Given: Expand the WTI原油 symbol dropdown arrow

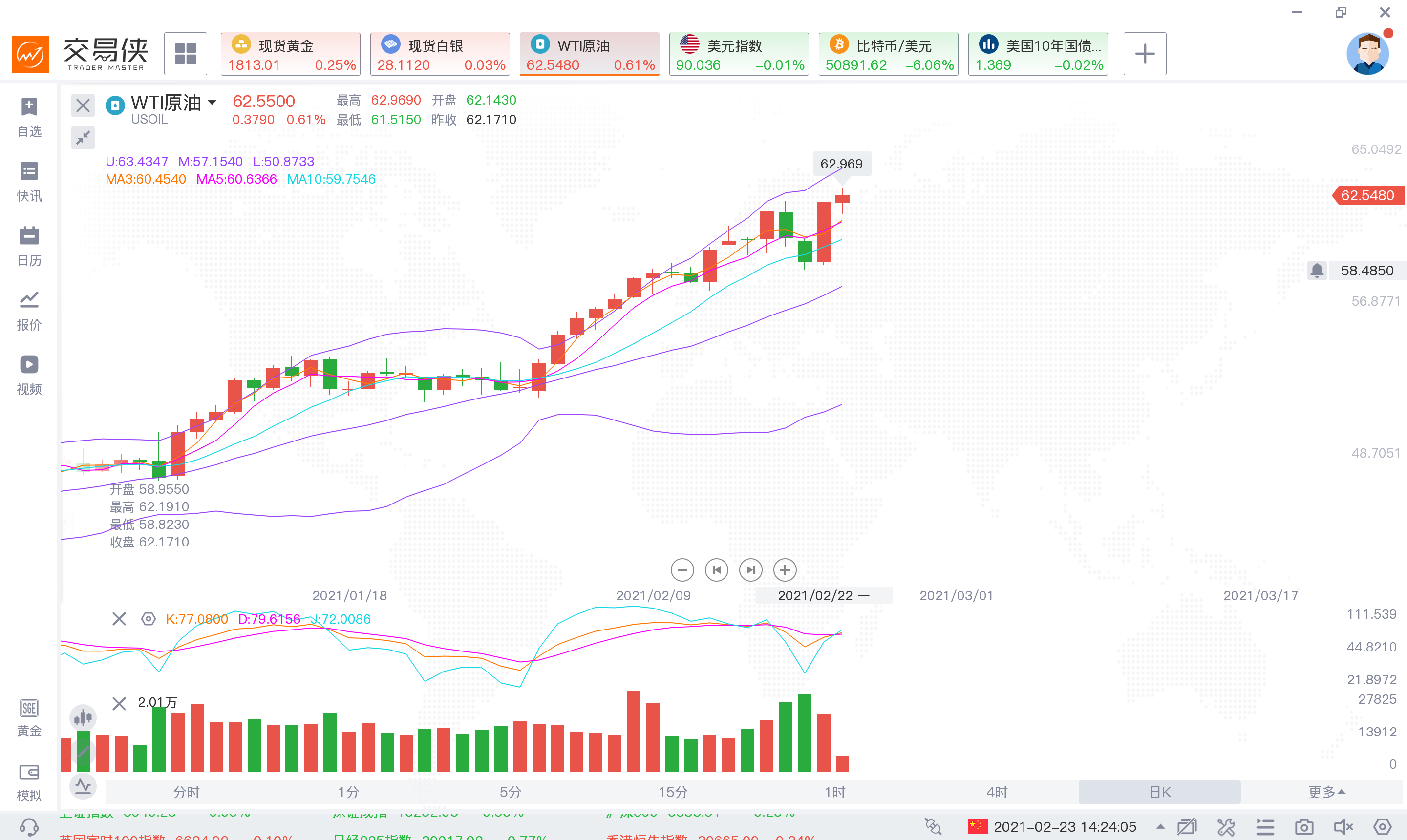Looking at the screenshot, I should pos(212,103).
